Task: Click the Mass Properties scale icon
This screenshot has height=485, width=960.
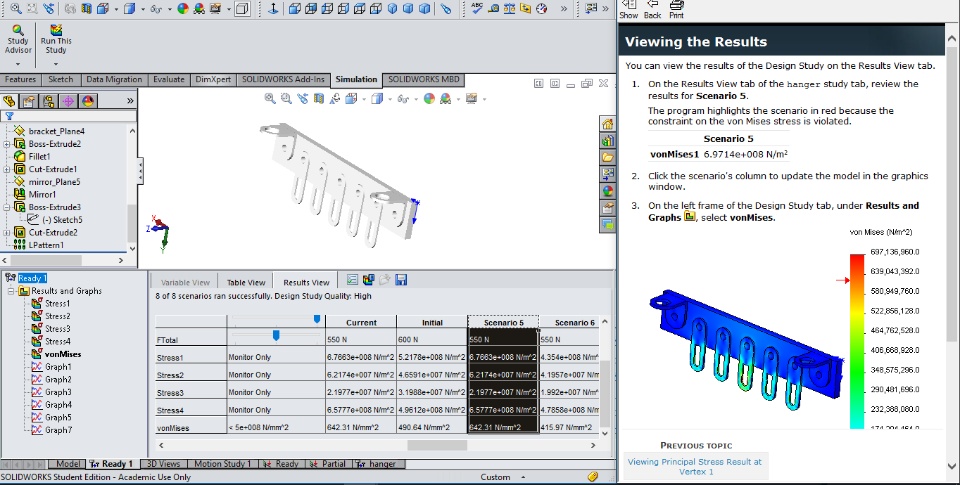Action: point(509,9)
